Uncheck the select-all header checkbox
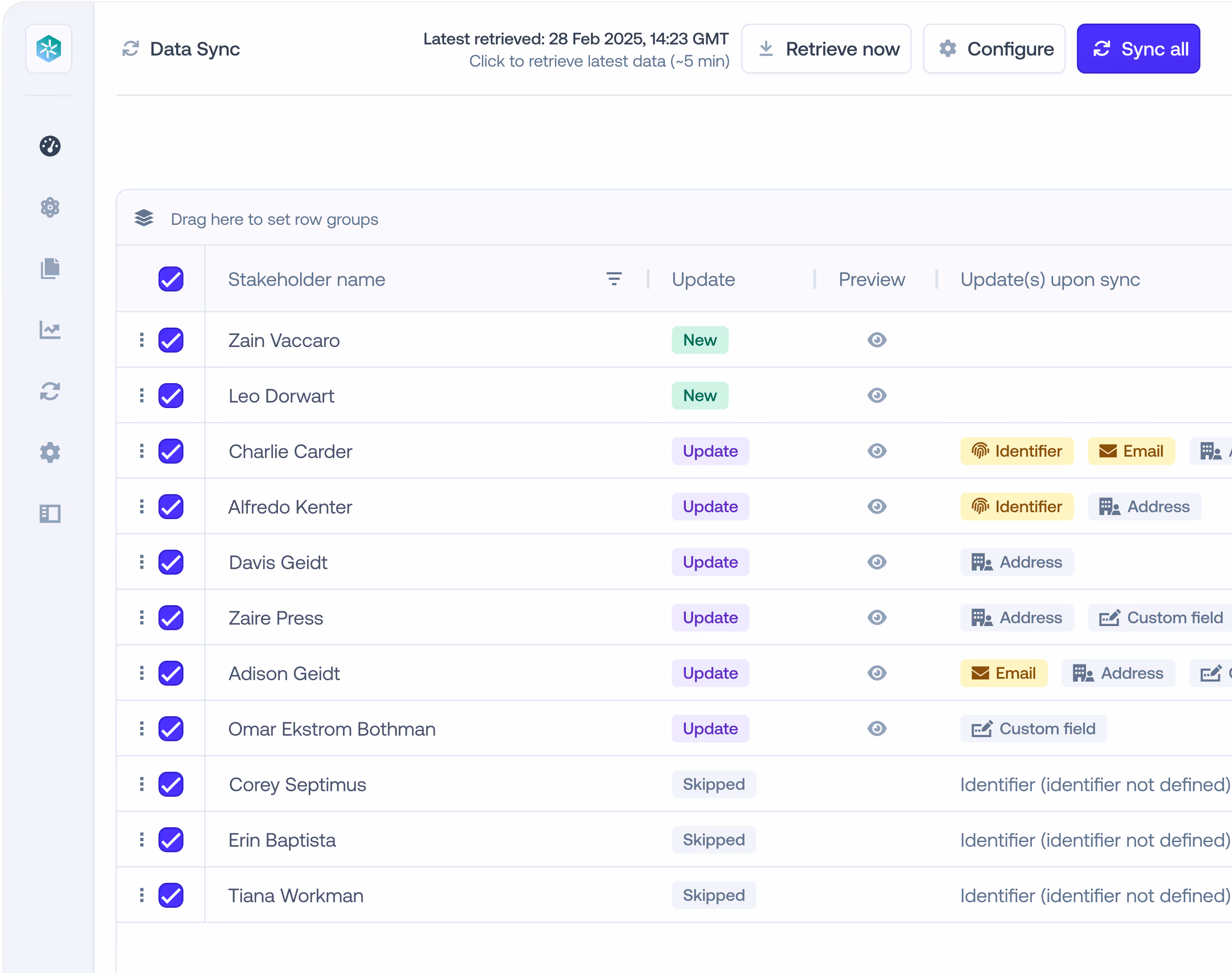 coord(171,279)
